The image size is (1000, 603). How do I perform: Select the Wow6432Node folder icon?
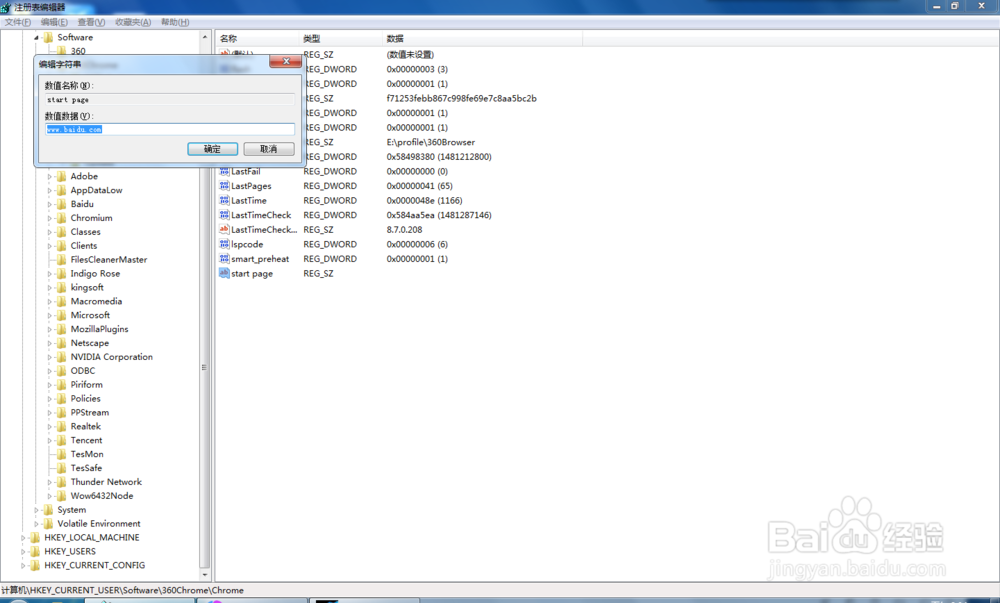point(62,496)
